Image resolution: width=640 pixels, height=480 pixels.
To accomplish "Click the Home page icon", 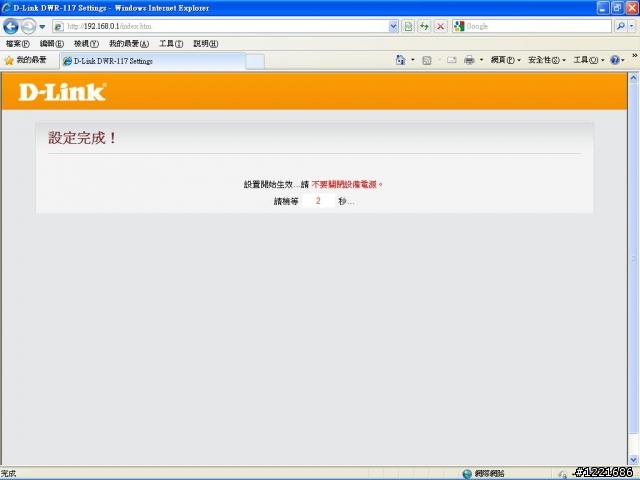I will pyautogui.click(x=400, y=60).
